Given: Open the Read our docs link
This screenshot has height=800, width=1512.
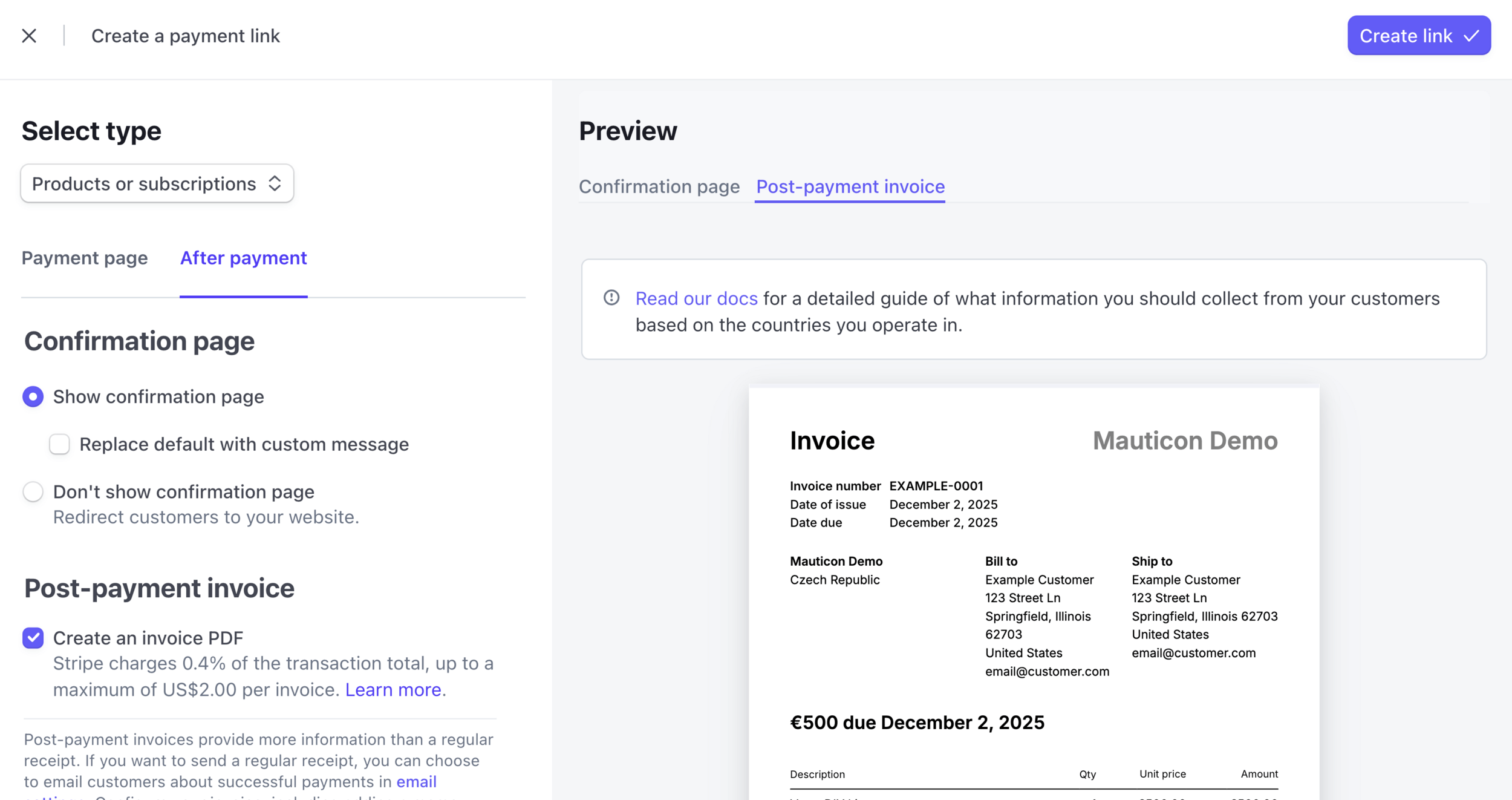Looking at the screenshot, I should (x=696, y=298).
